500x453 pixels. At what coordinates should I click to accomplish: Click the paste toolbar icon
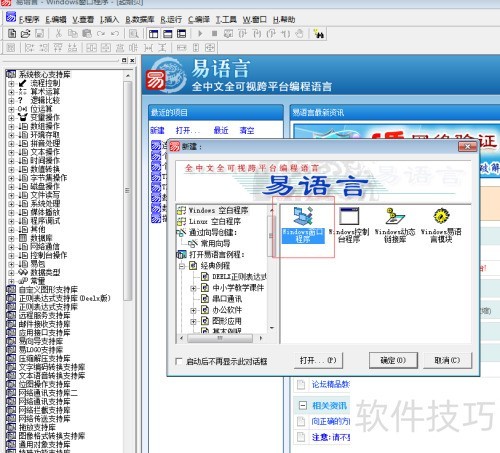click(x=87, y=34)
